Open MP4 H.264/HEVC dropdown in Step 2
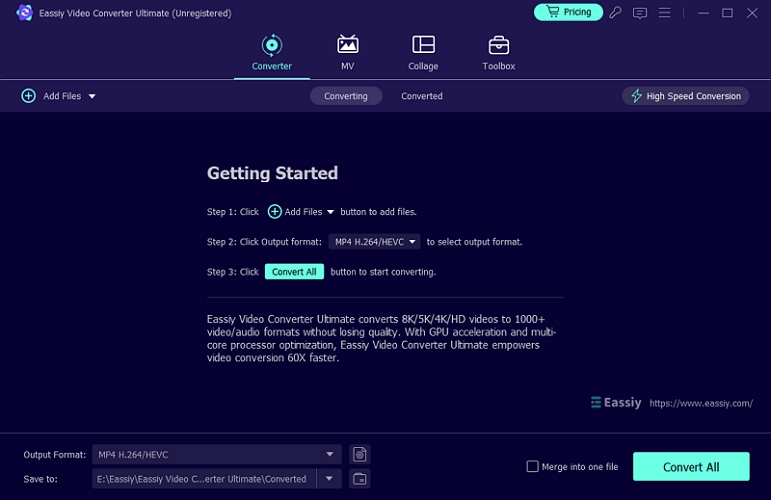 [374, 242]
